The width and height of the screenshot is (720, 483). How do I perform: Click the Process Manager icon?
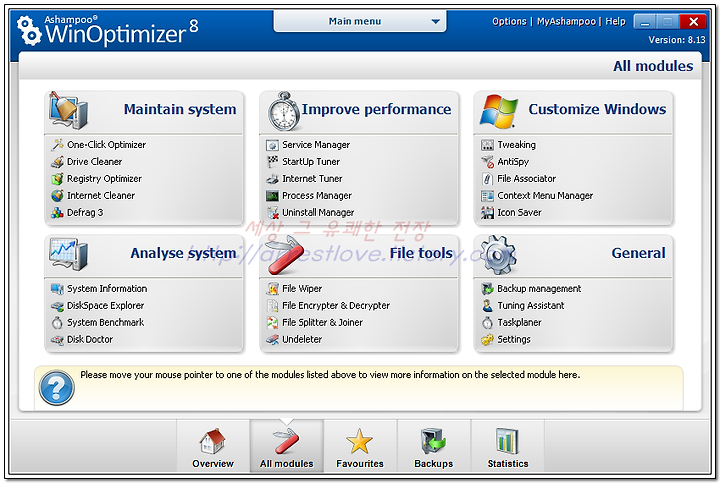[272, 196]
